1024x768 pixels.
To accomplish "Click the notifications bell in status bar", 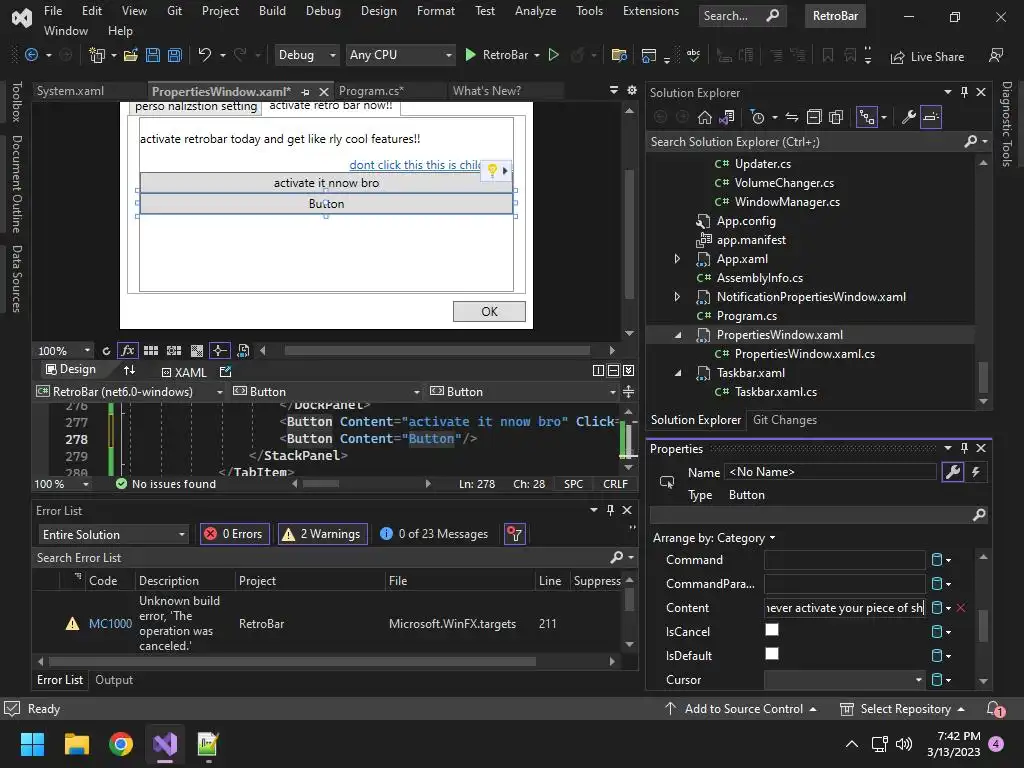I will click(995, 709).
